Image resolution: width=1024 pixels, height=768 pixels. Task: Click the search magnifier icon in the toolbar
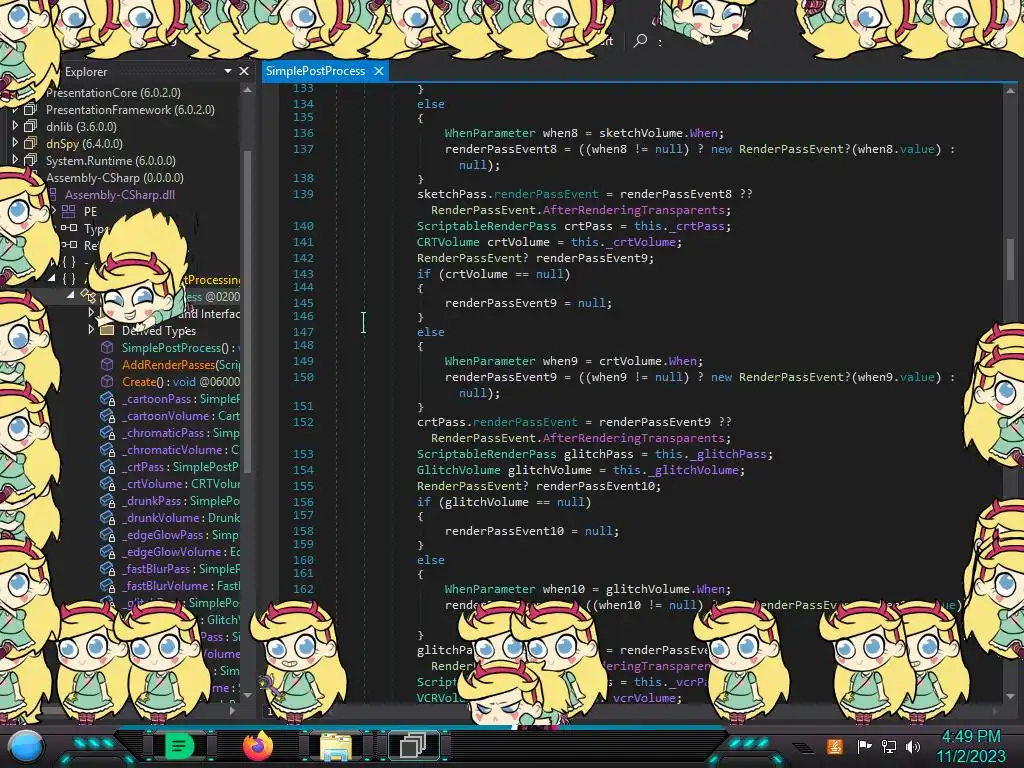click(640, 40)
